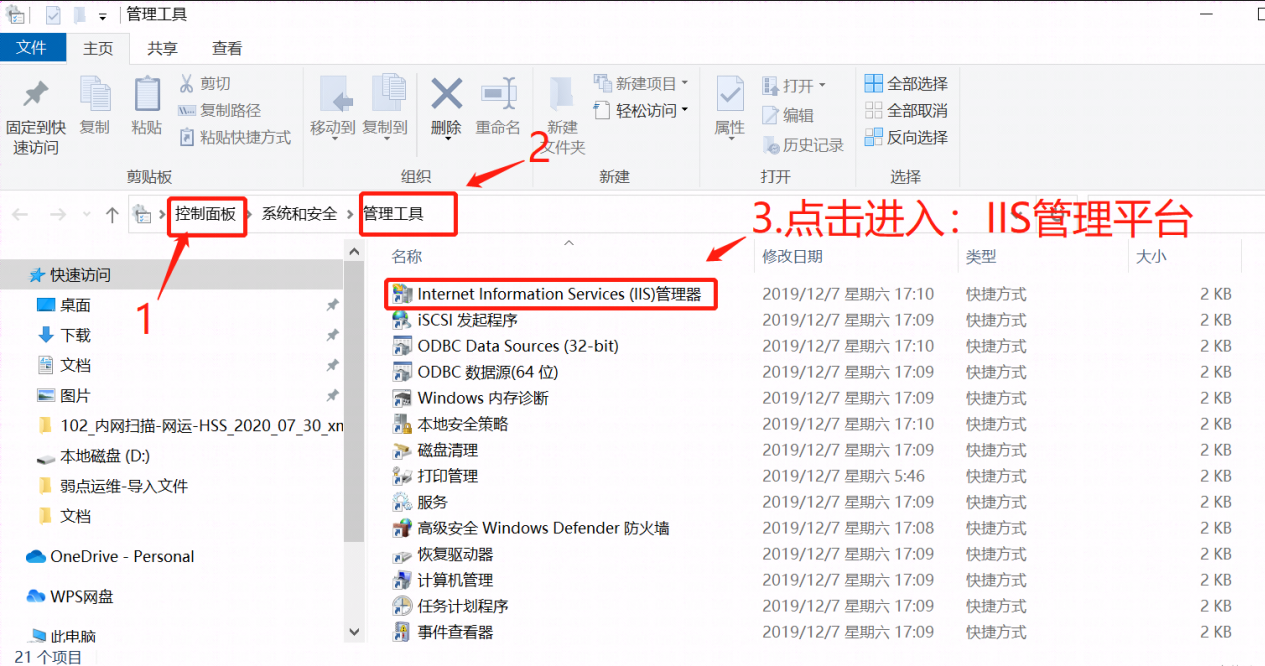Expand the chevron after 控制面板 breadcrumb

[250, 214]
